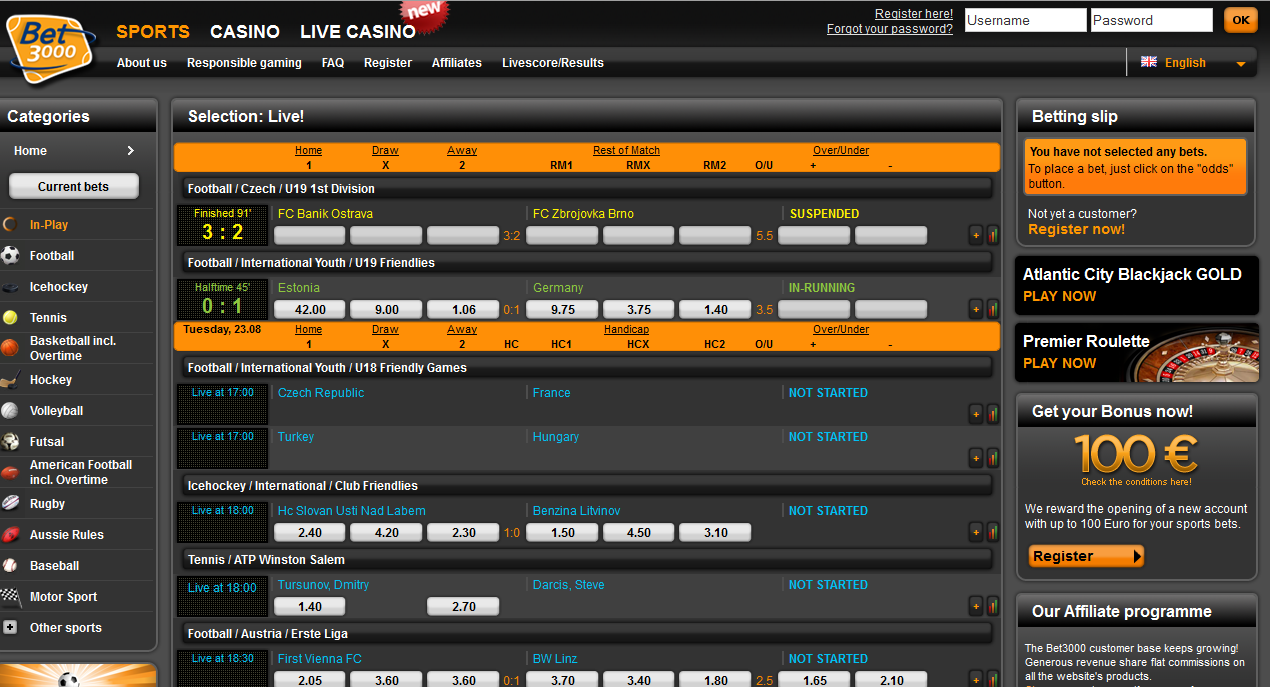This screenshot has width=1270, height=687.
Task: Select Tursunov, Dmitry odds 1.40
Action: tap(310, 606)
